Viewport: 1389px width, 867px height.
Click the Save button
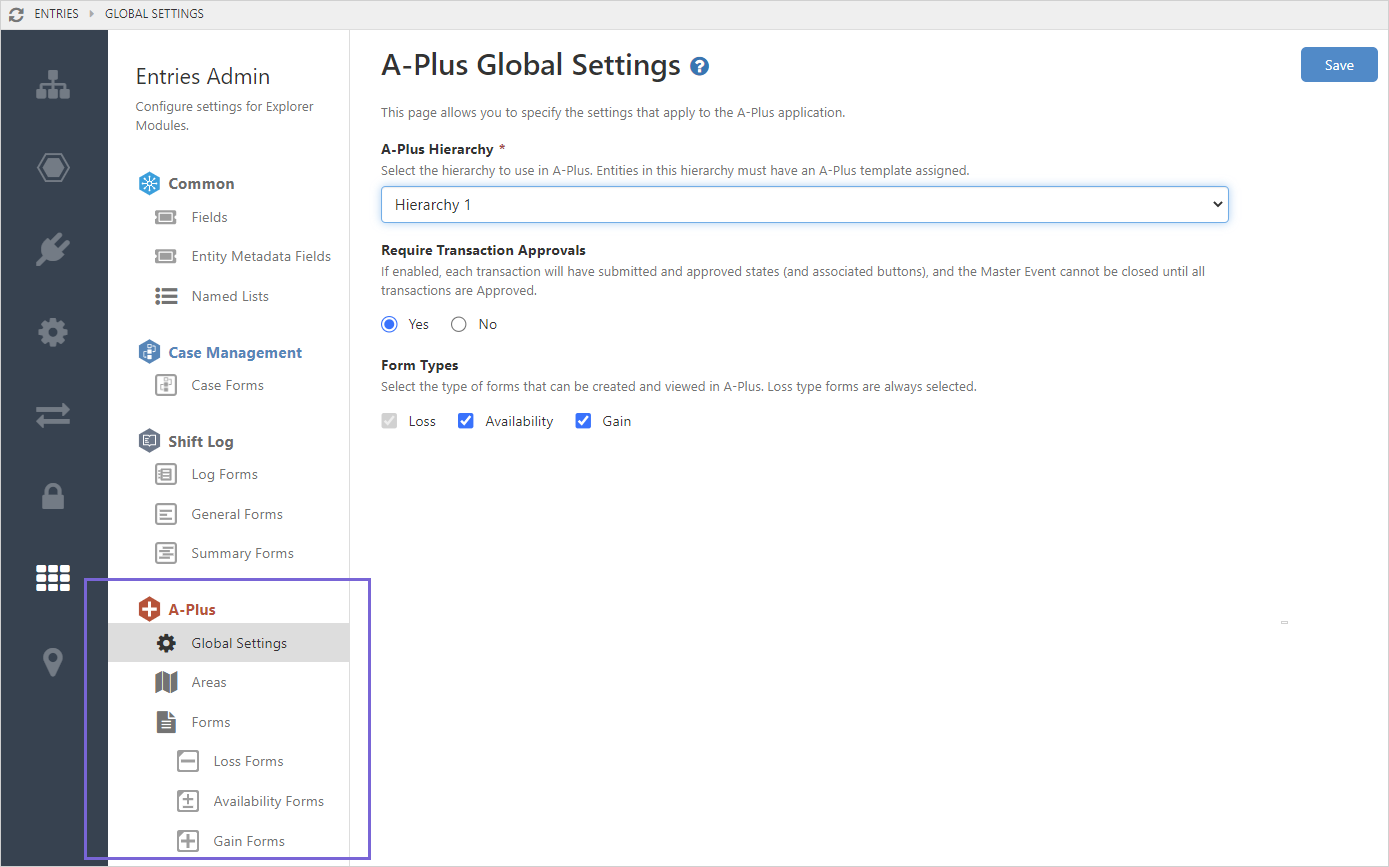pyautogui.click(x=1338, y=65)
